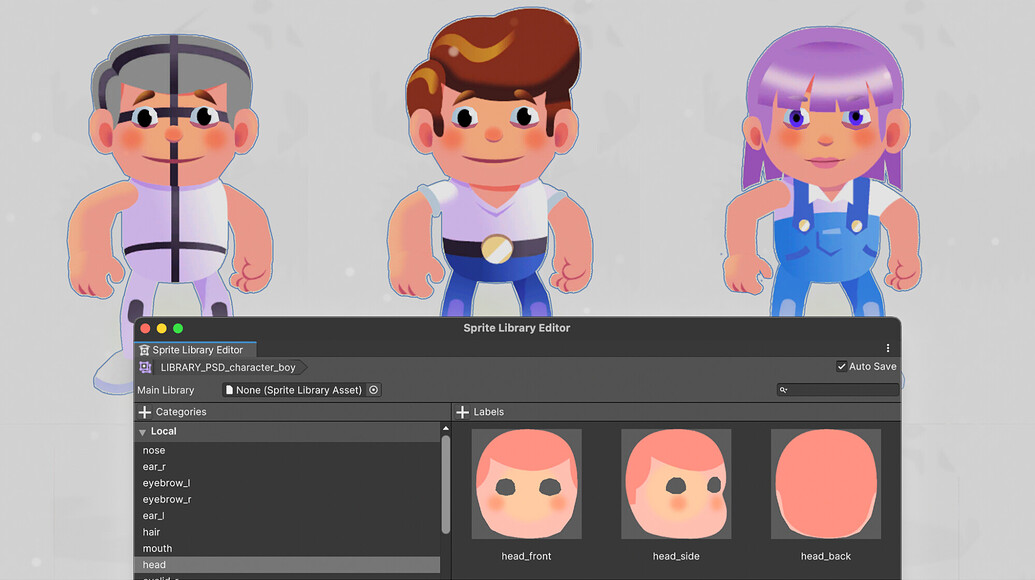Toggle Auto Save off then verify label
This screenshot has width=1035, height=580.
(x=842, y=366)
